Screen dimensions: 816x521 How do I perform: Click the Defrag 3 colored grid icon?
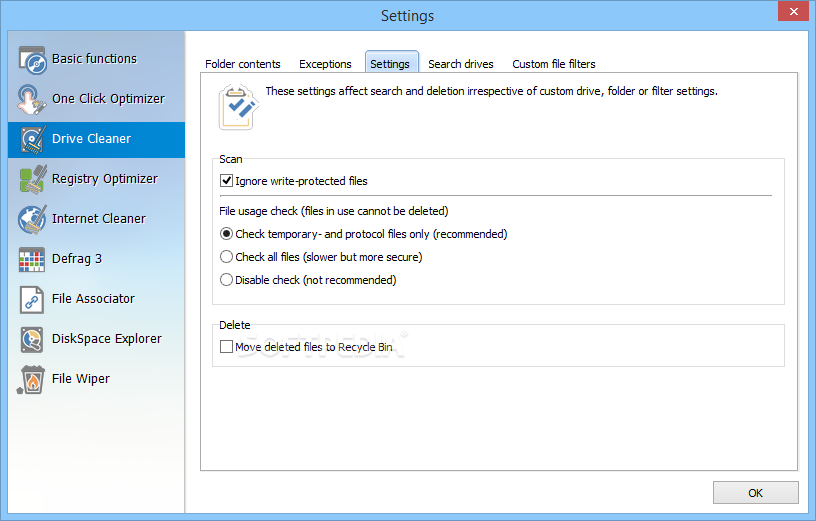click(32, 260)
